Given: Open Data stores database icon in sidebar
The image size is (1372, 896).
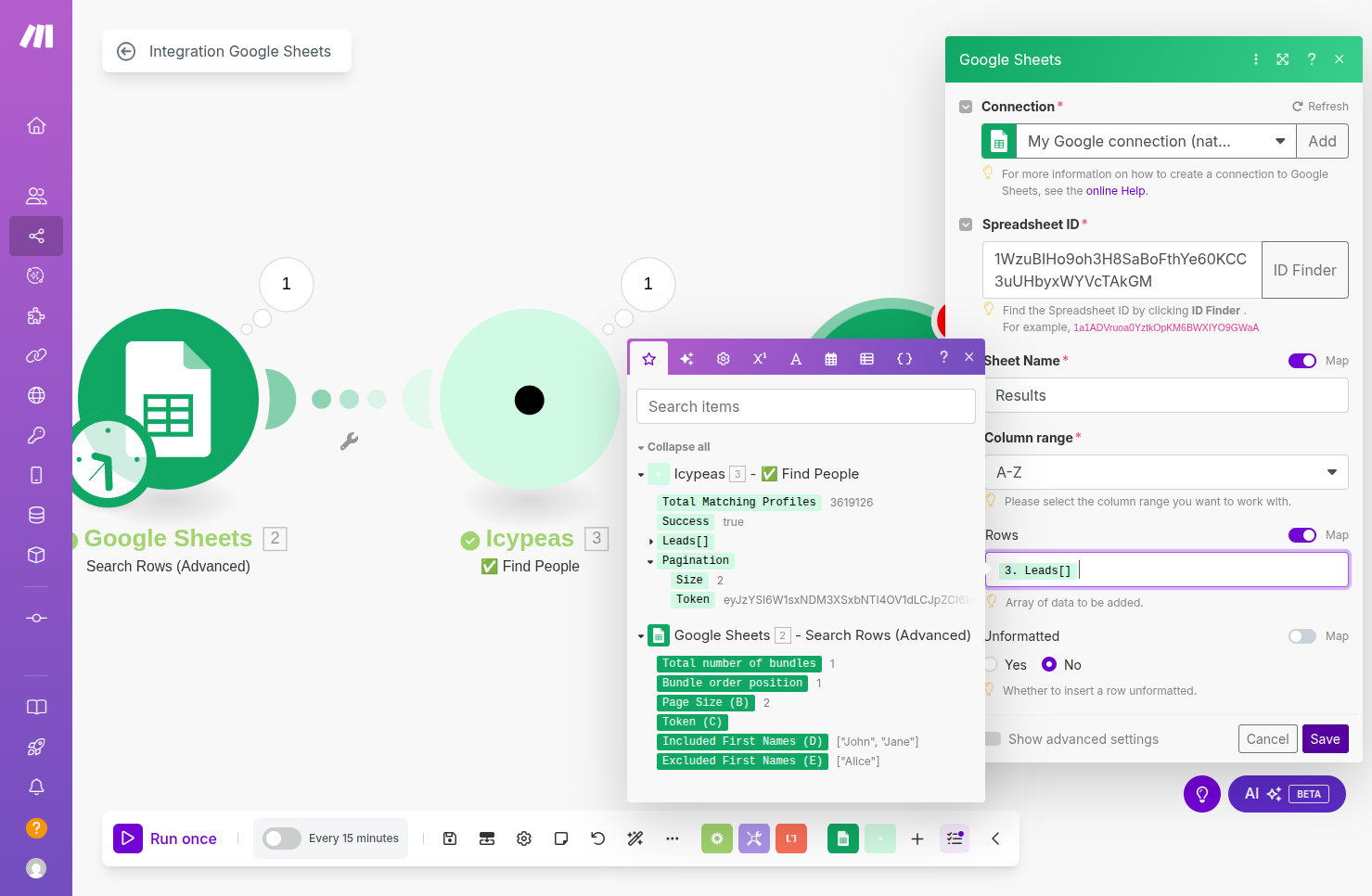Looking at the screenshot, I should point(36,515).
